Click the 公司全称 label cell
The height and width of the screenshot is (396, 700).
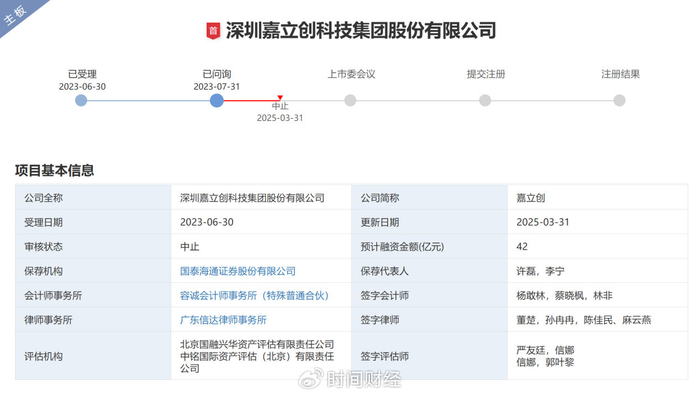93,198
